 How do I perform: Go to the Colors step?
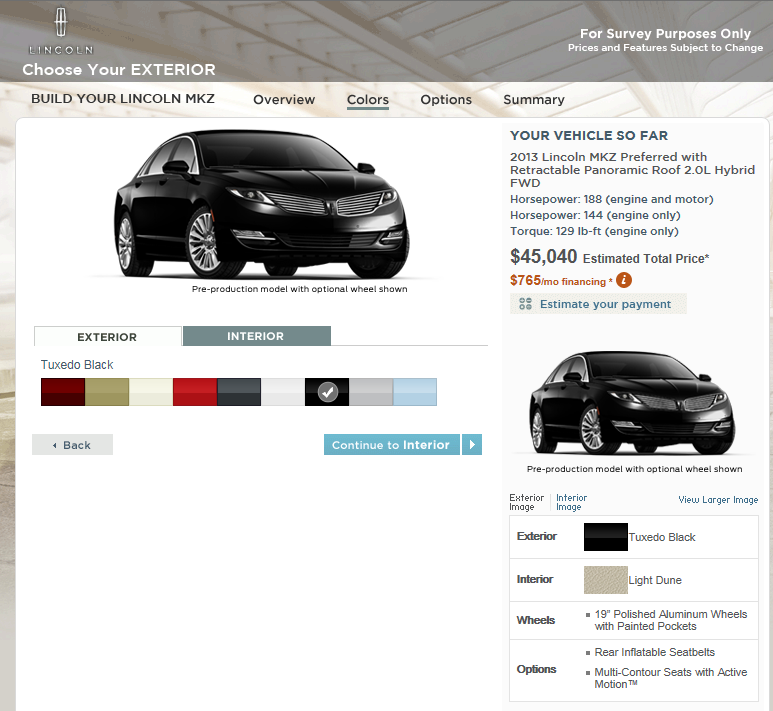[368, 100]
